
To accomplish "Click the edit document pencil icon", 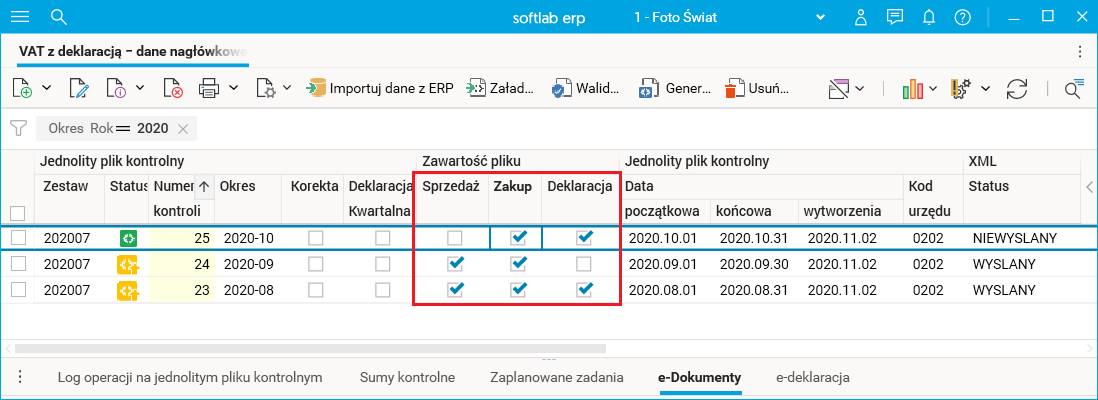I will coord(79,88).
